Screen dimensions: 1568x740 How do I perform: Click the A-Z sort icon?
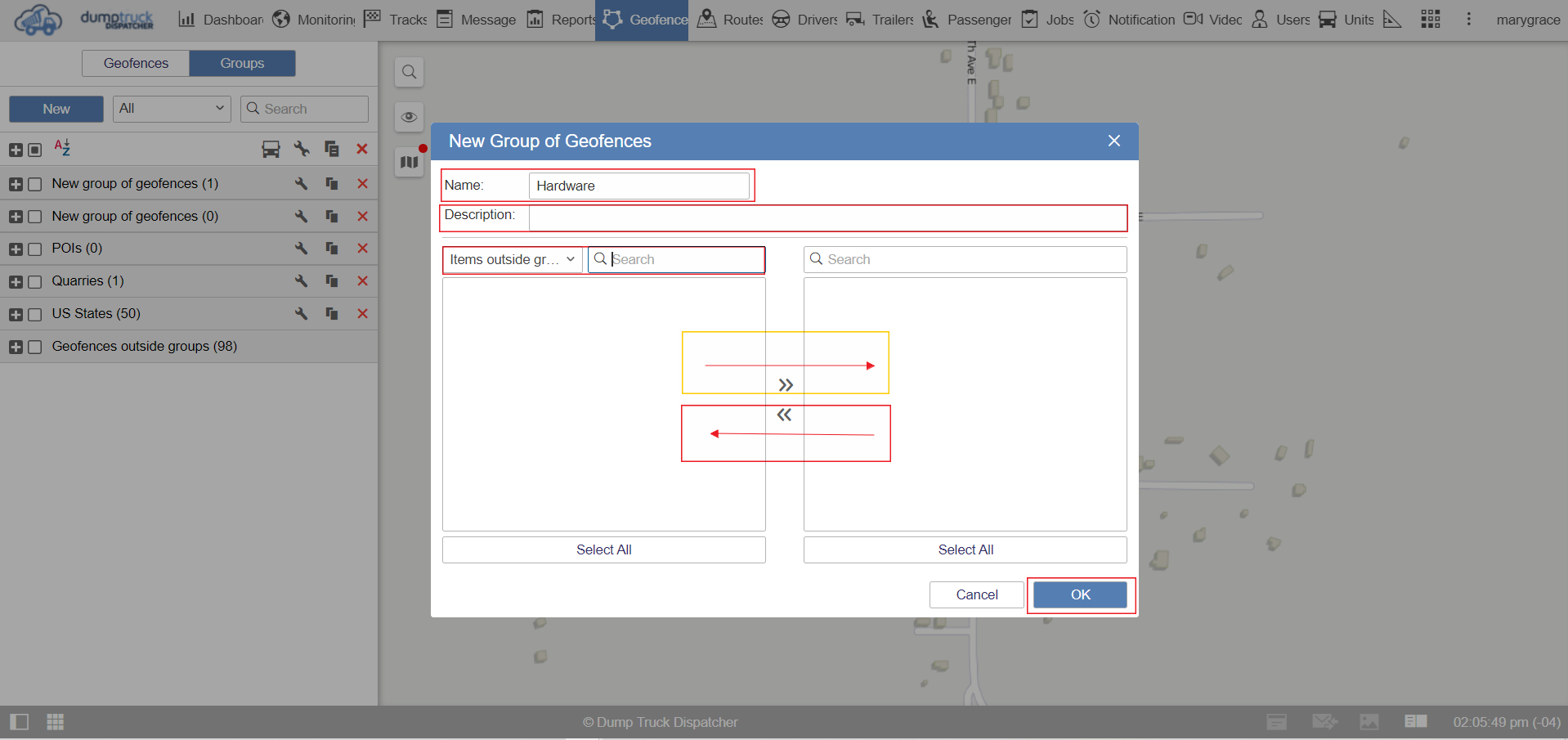coord(62,148)
